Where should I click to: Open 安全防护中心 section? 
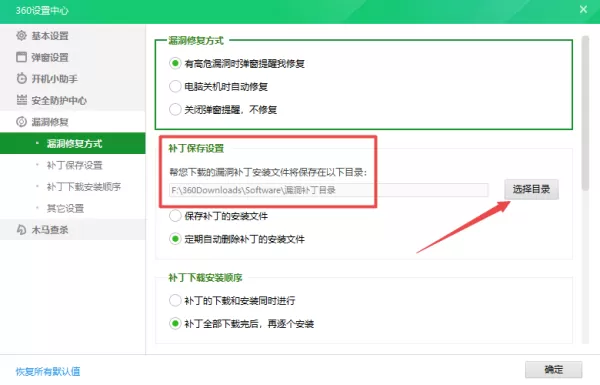(73, 100)
